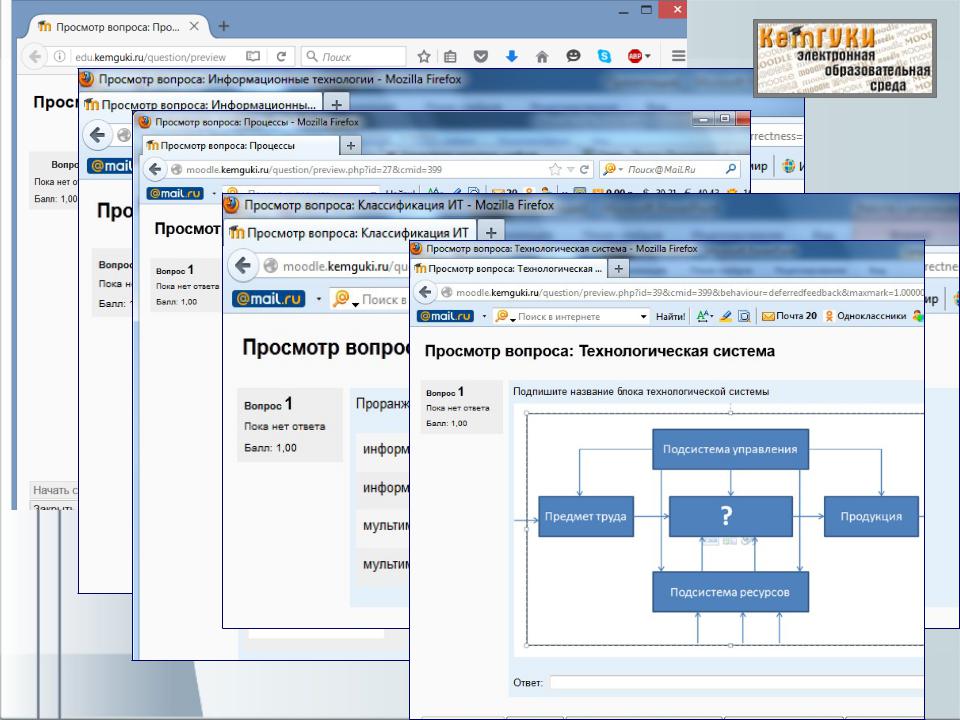The image size is (960, 720).
Task: Click the Adblock Plus ABP icon
Action: 635,56
